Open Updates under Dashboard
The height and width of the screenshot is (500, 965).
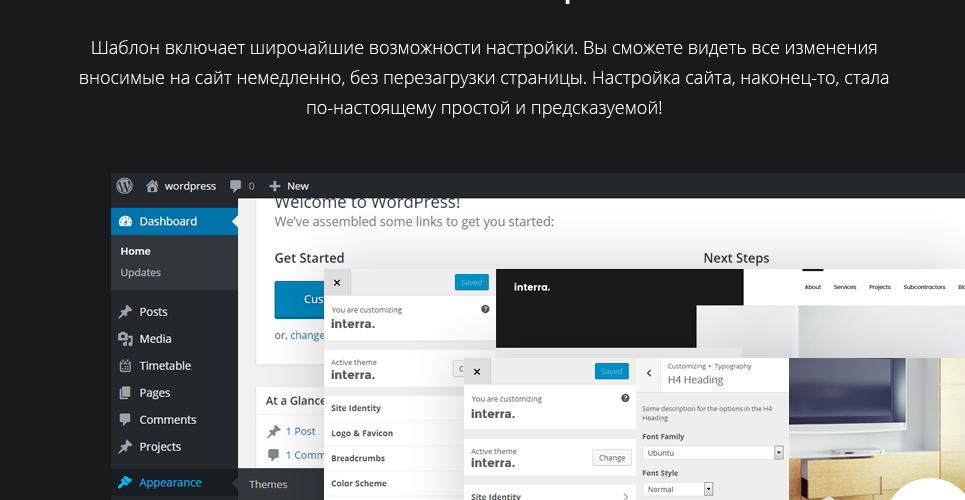[140, 272]
